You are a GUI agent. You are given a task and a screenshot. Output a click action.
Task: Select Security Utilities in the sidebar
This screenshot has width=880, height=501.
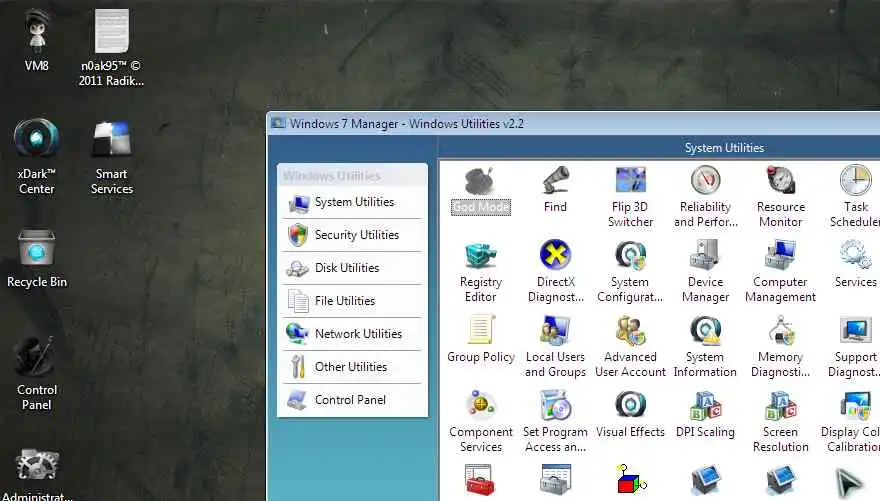click(352, 235)
